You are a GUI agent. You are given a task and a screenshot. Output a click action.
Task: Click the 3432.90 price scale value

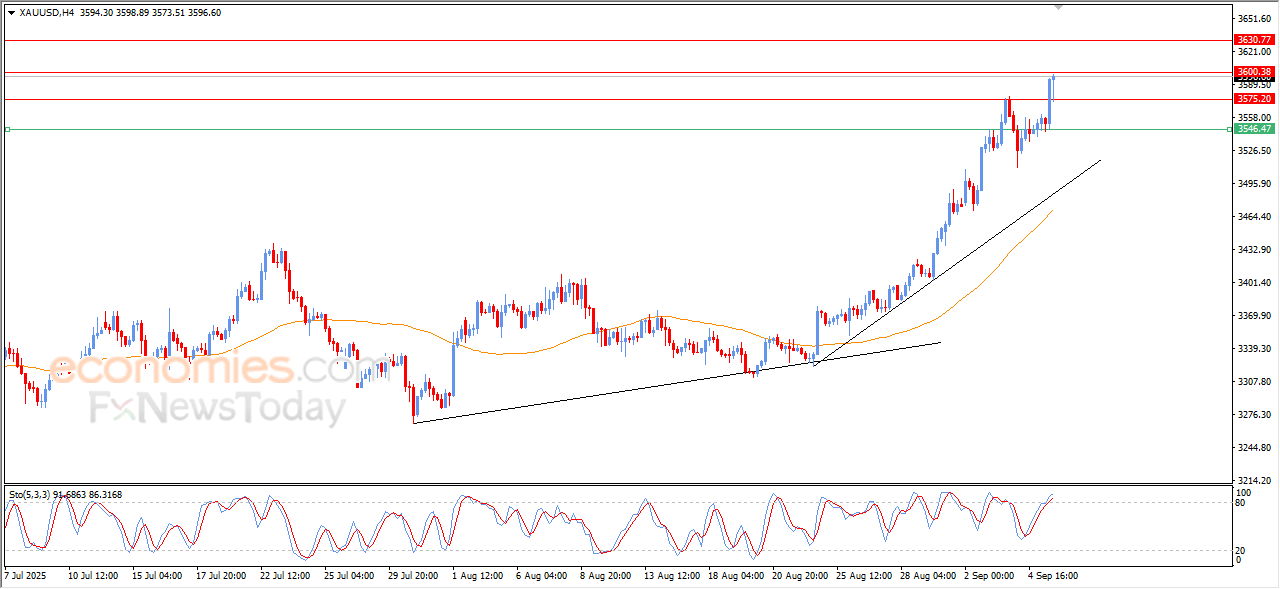[1254, 249]
